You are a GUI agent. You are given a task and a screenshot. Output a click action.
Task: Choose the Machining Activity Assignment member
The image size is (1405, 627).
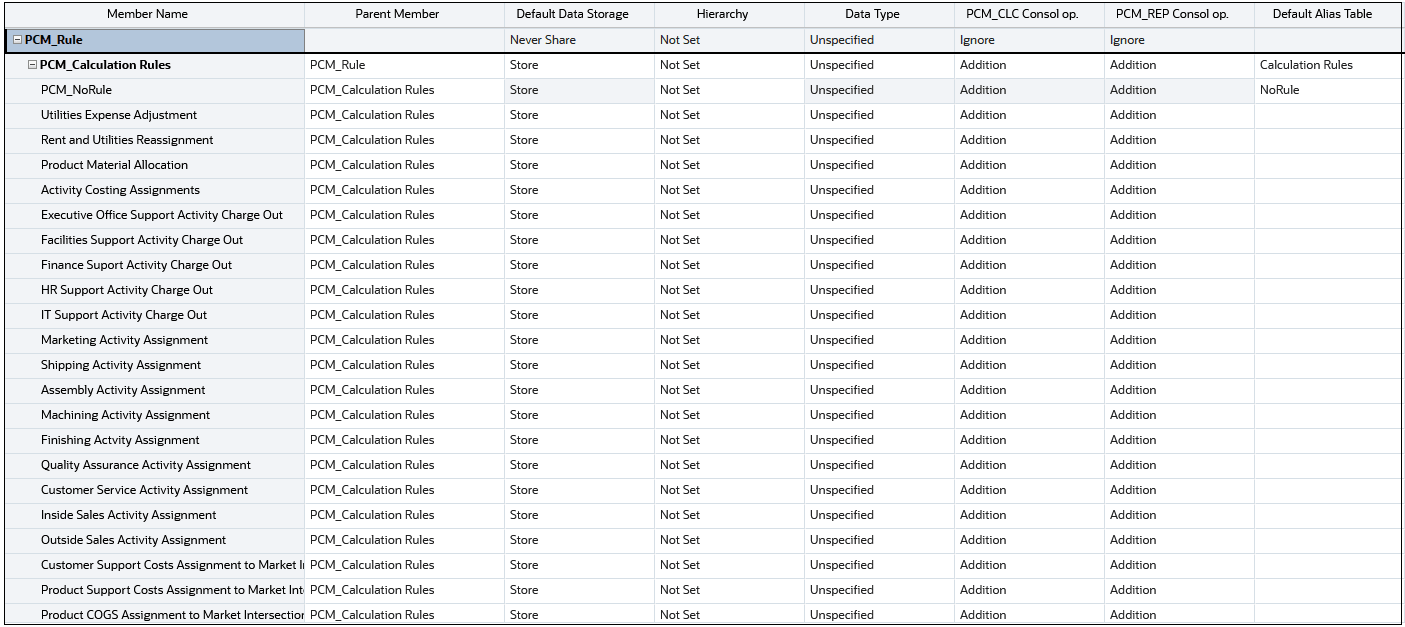click(x=125, y=415)
